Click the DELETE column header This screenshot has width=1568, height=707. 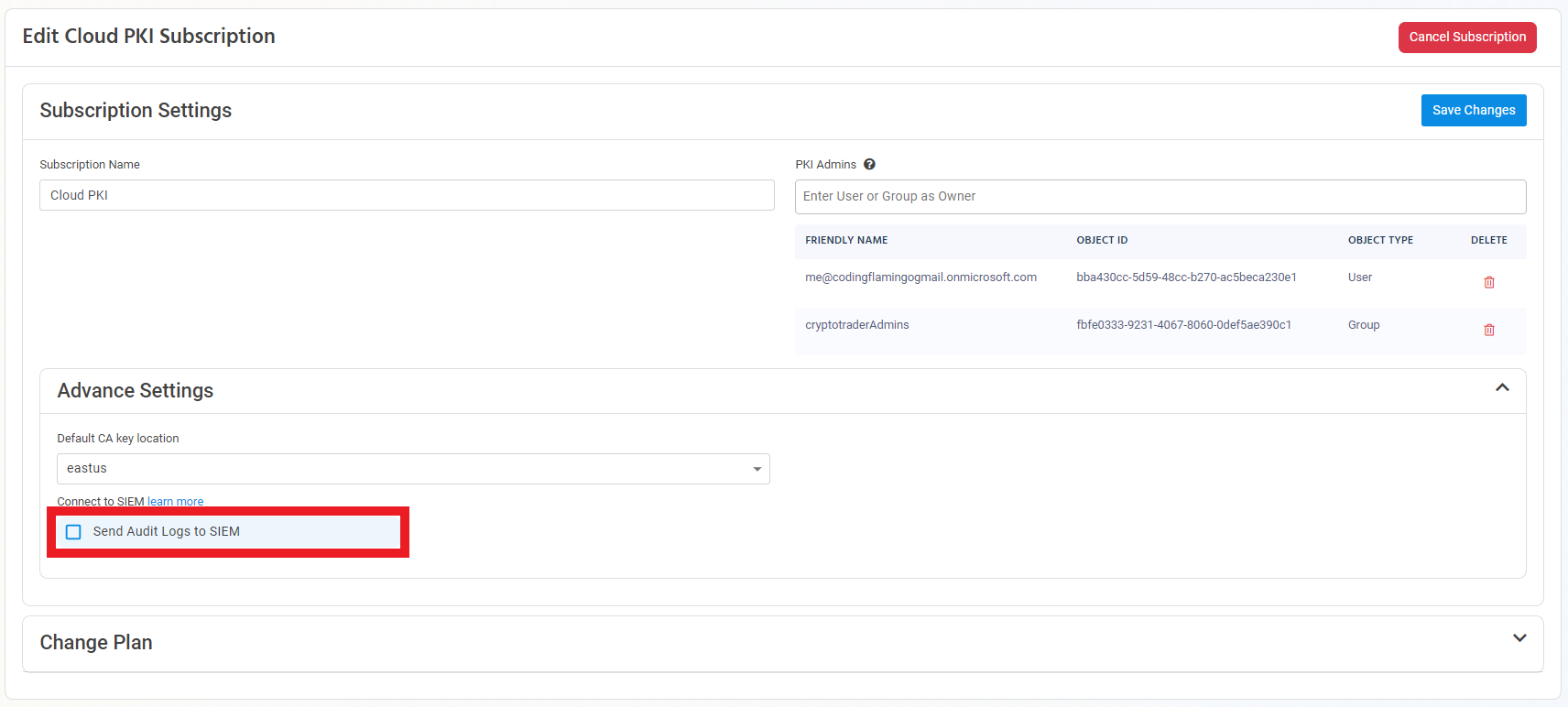point(1489,241)
